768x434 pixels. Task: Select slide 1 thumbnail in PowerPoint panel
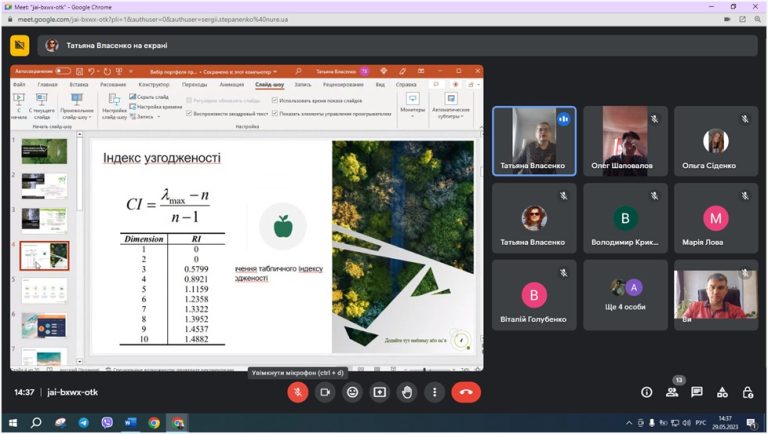[x=44, y=151]
